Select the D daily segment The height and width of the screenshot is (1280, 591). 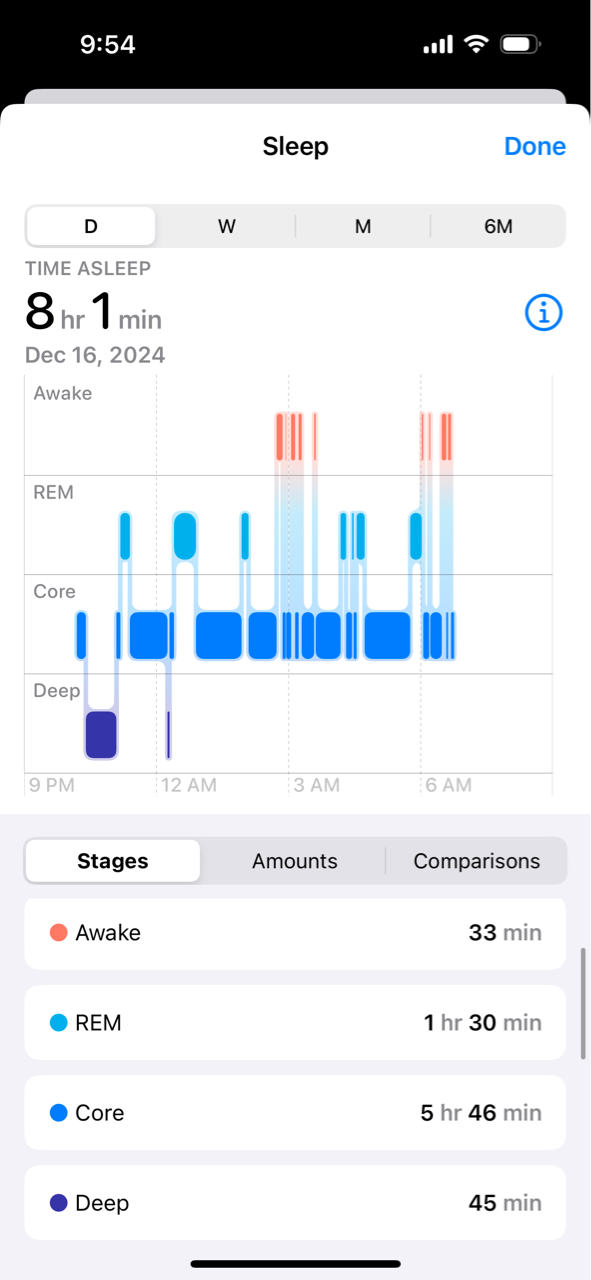91,226
